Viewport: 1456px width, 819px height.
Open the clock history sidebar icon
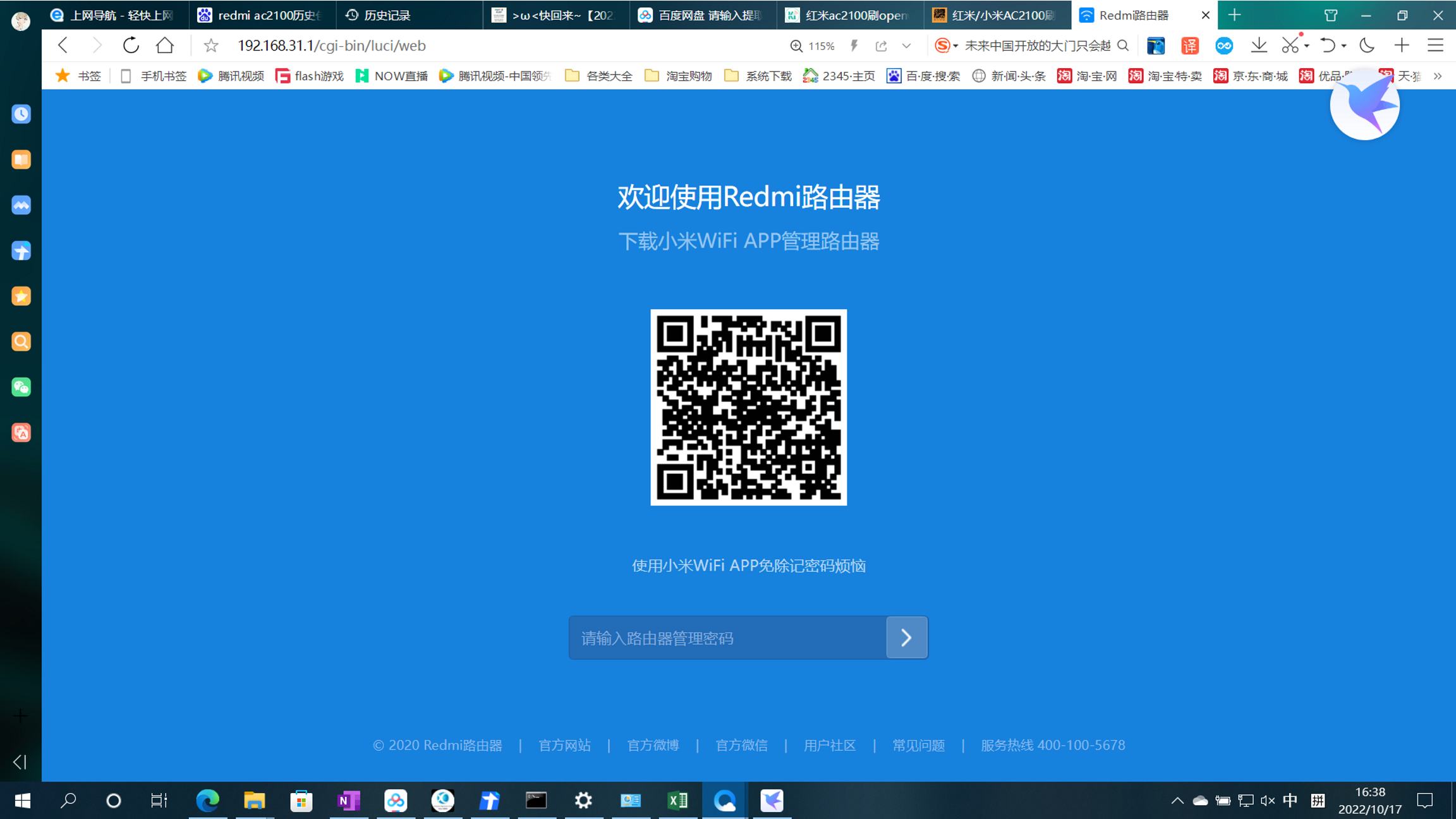tap(21, 114)
